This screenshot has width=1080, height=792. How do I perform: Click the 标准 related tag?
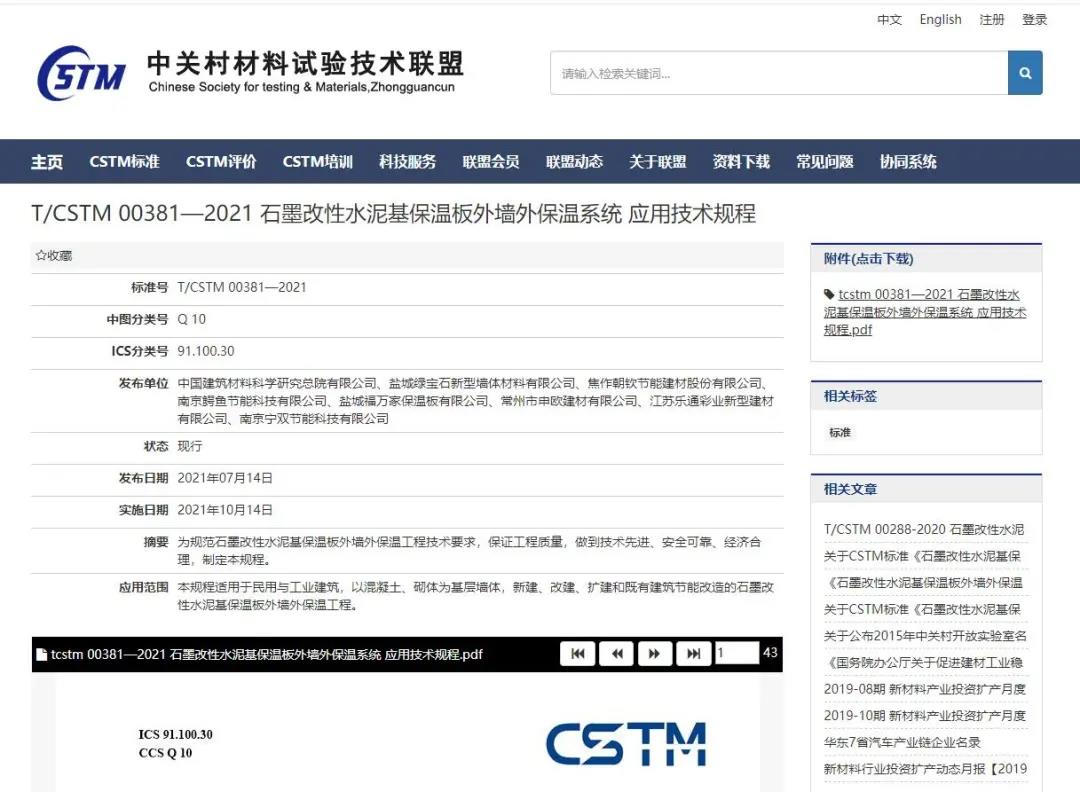click(x=840, y=433)
